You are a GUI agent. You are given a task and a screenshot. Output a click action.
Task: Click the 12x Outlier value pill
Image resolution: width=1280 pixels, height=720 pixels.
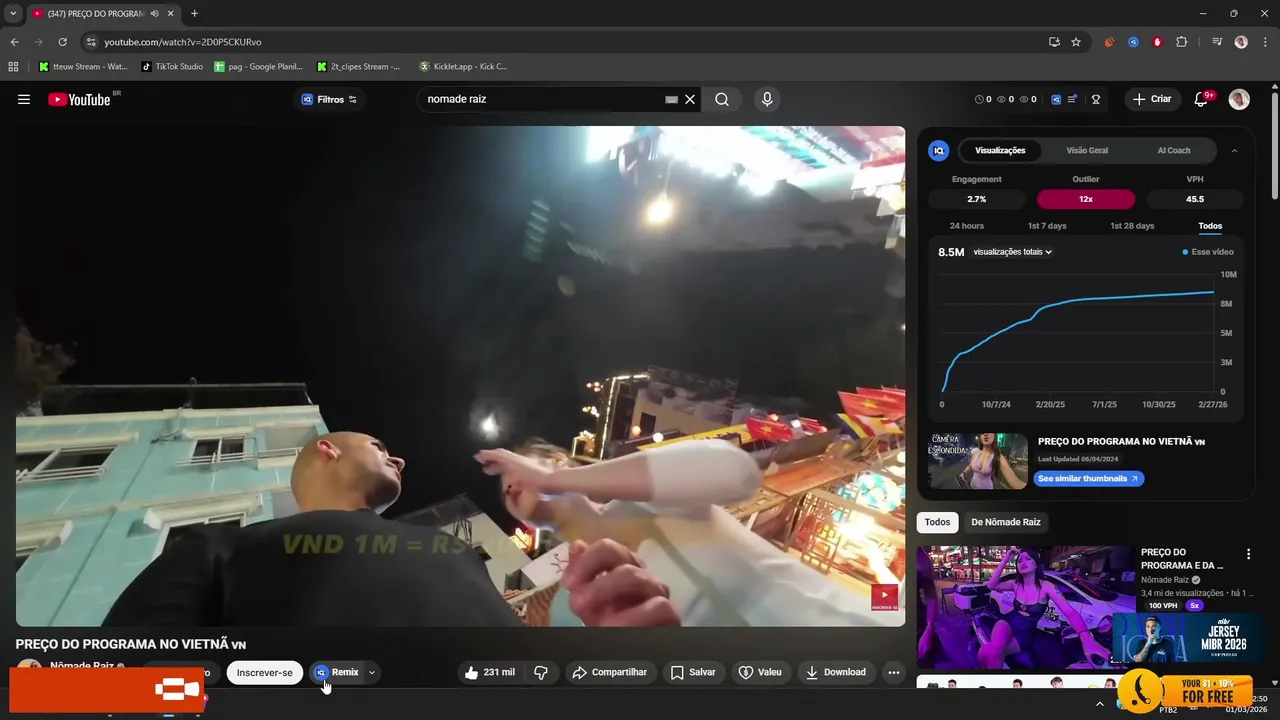[x=1086, y=199]
